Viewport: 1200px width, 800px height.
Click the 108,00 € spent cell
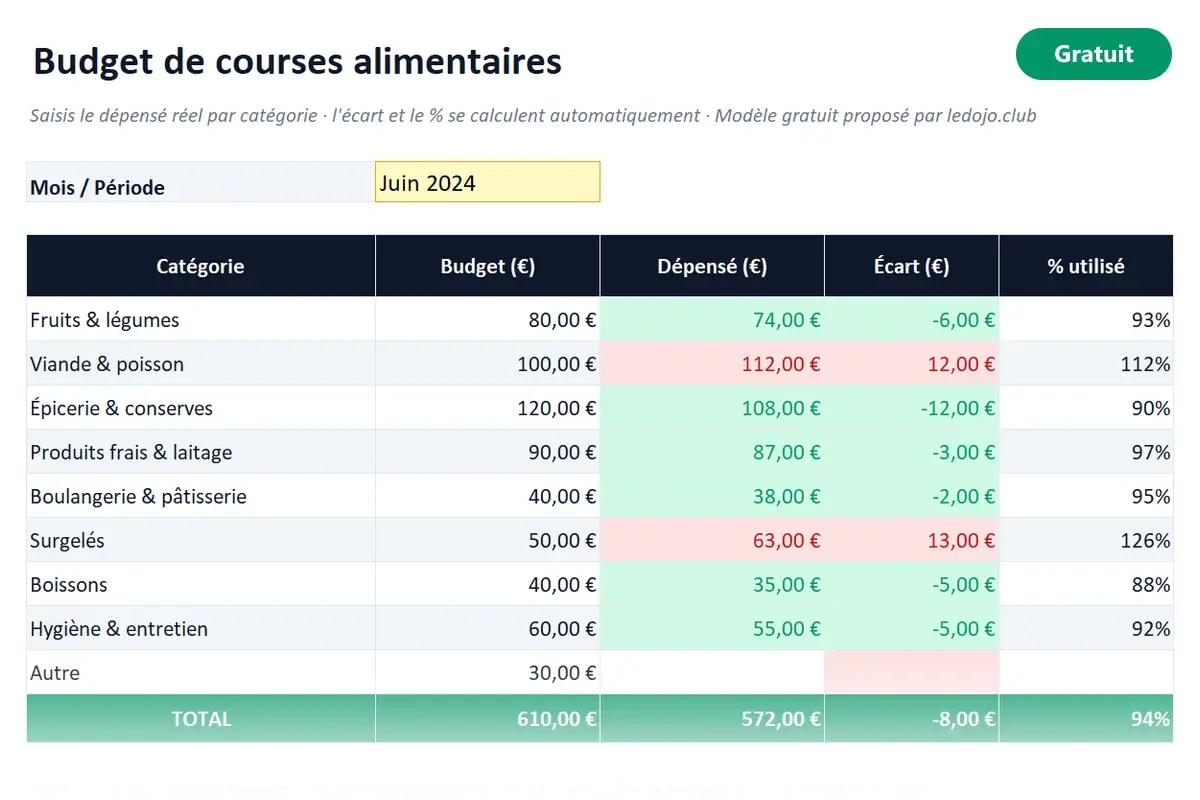712,408
